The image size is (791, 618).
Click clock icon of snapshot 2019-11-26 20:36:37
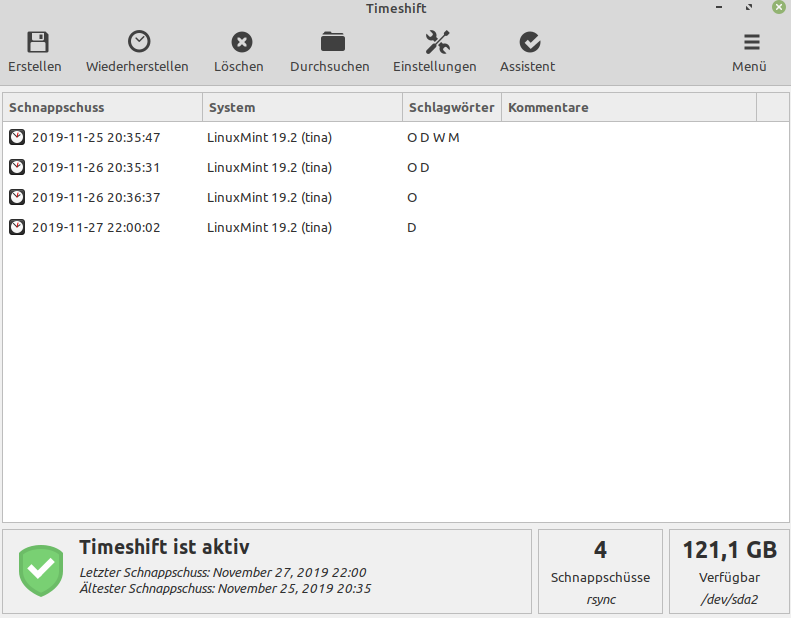[17, 197]
